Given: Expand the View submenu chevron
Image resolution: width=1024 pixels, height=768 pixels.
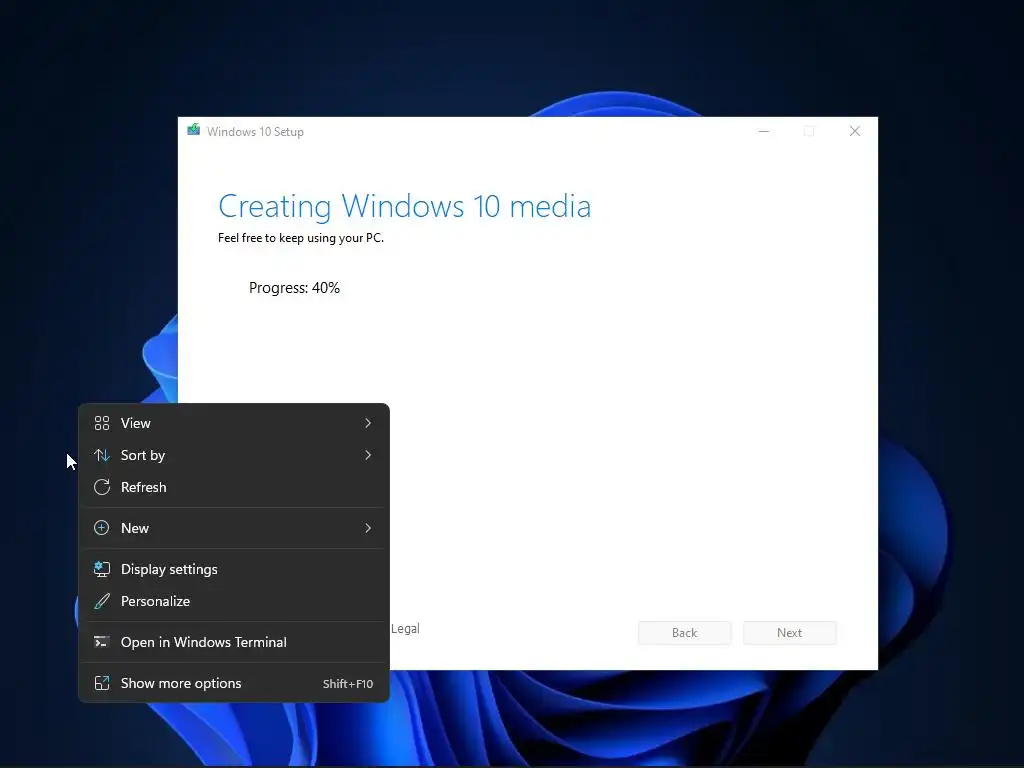Looking at the screenshot, I should tap(368, 423).
